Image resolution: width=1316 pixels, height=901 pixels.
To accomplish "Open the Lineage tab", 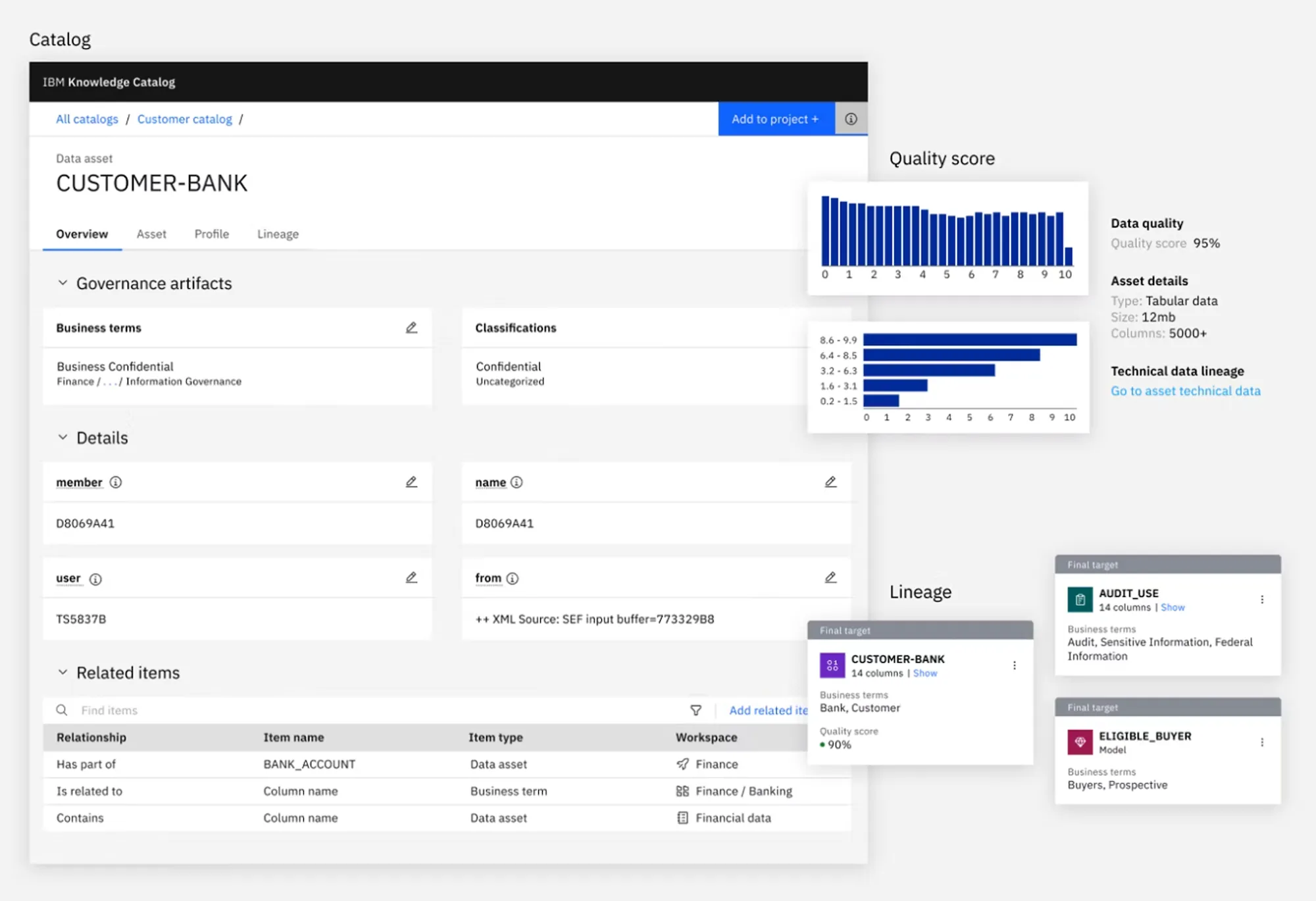I will [x=278, y=234].
